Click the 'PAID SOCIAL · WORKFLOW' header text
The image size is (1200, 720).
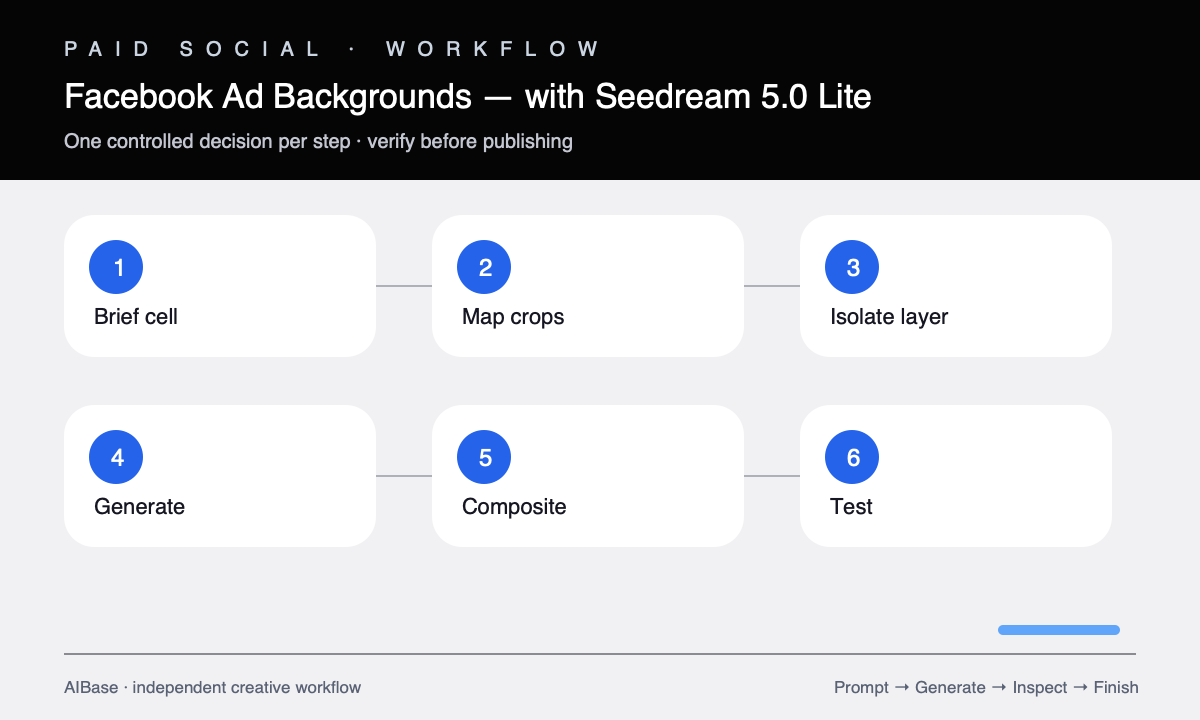(332, 48)
